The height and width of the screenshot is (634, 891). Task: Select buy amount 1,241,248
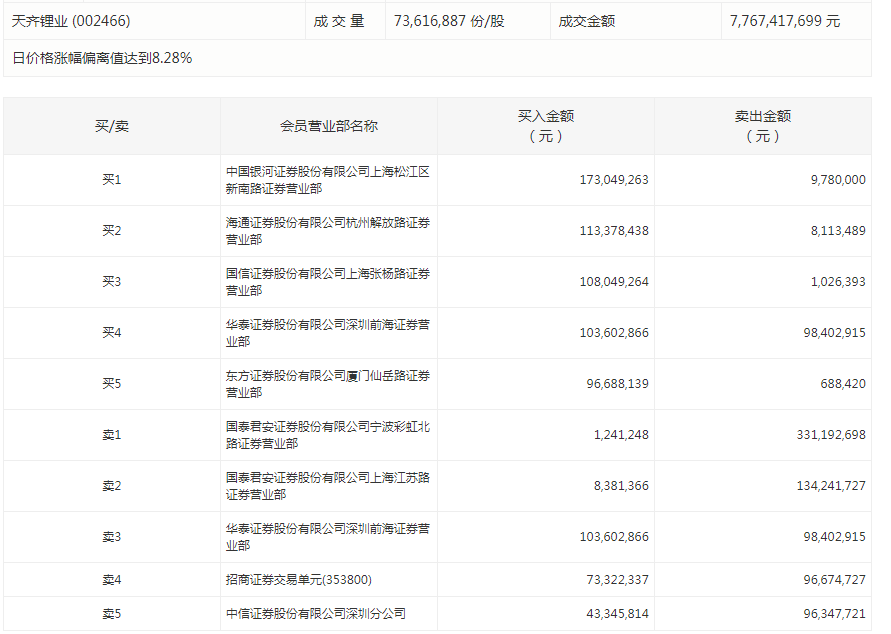click(621, 435)
